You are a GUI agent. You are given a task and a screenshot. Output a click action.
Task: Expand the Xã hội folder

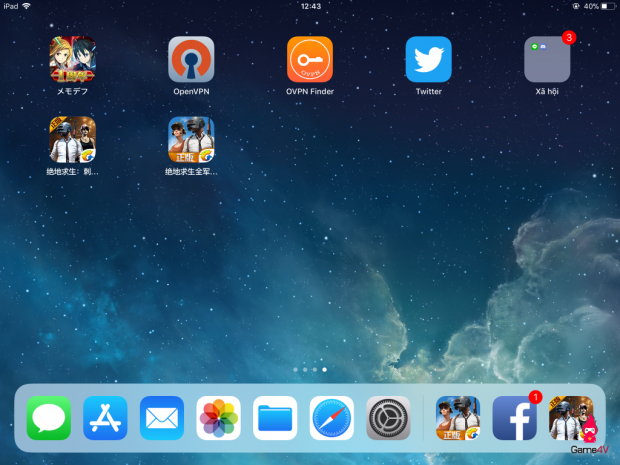(x=547, y=60)
